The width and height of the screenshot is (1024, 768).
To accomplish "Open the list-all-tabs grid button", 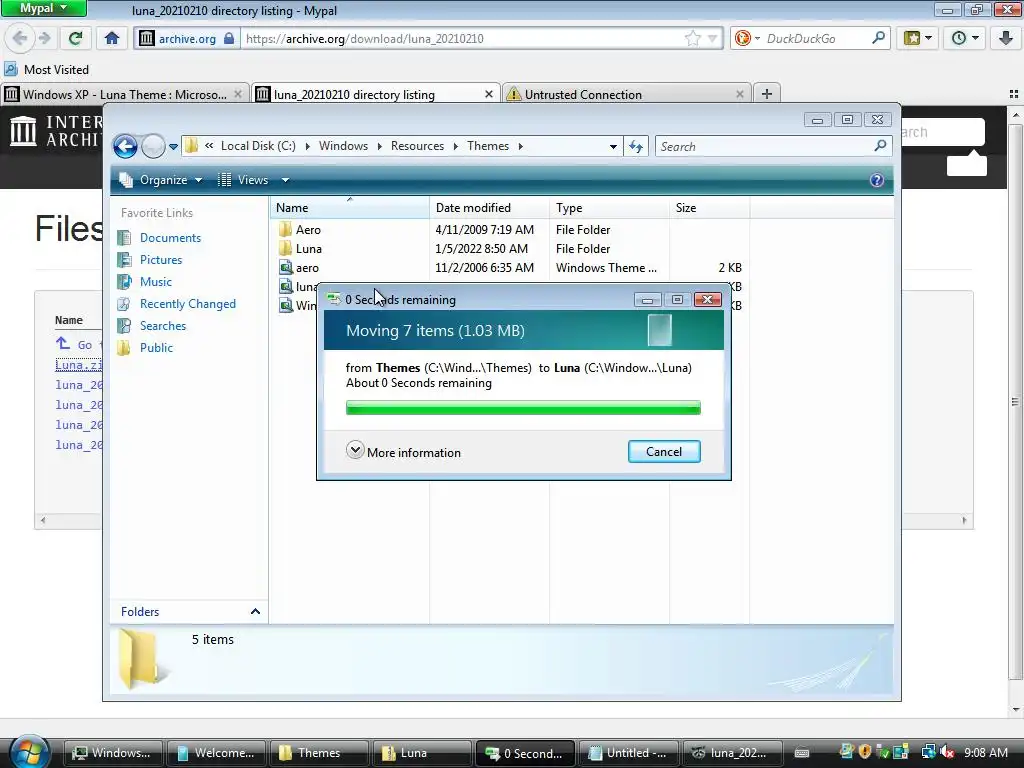I will point(1014,94).
